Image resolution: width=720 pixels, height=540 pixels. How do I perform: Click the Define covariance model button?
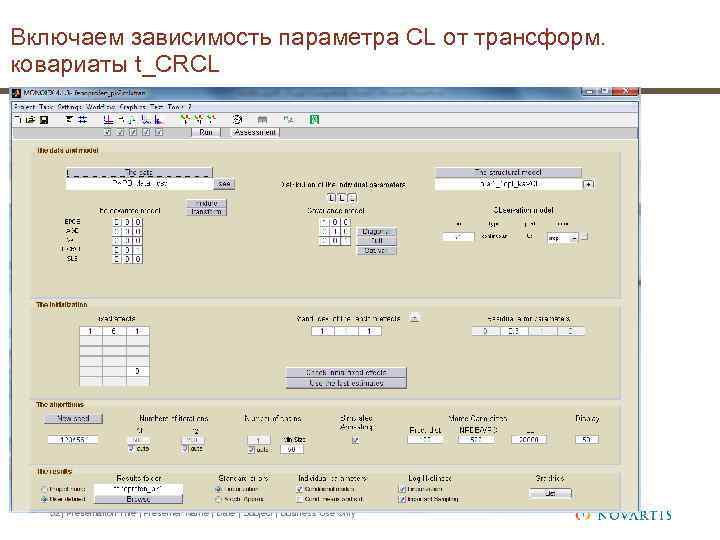click(377, 251)
